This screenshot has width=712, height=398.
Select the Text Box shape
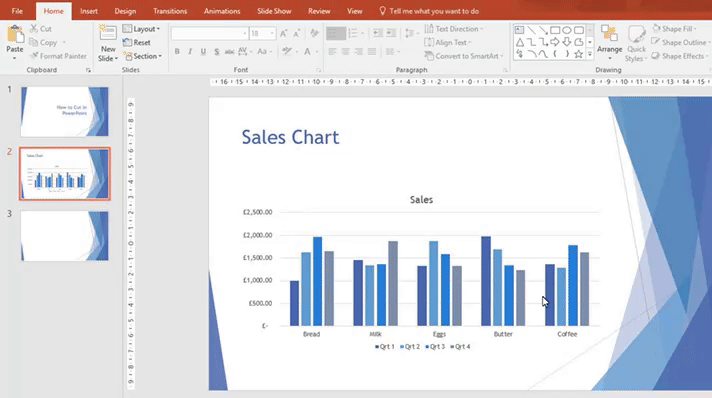coord(519,30)
